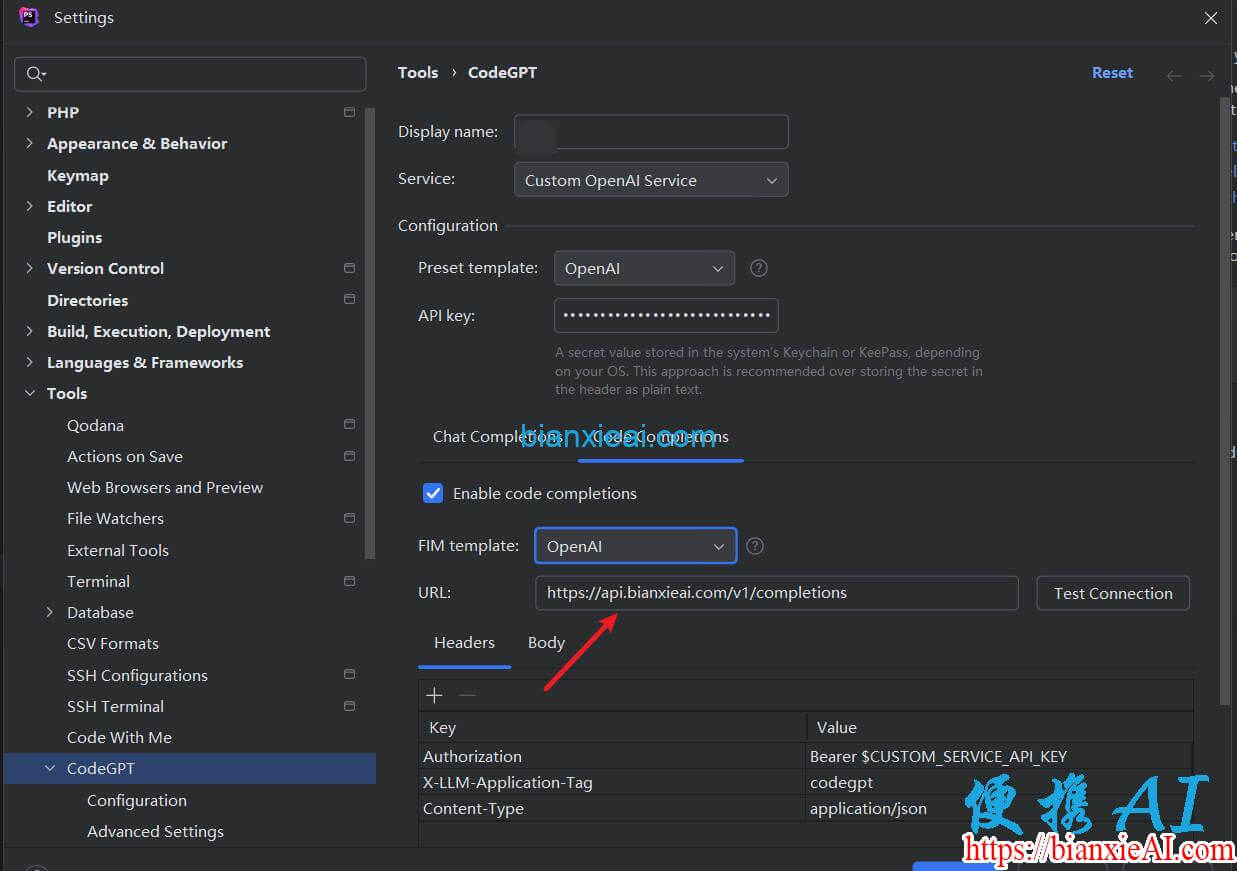The width and height of the screenshot is (1237, 871).
Task: Click the back navigation arrow near Reset
Action: click(x=1174, y=75)
